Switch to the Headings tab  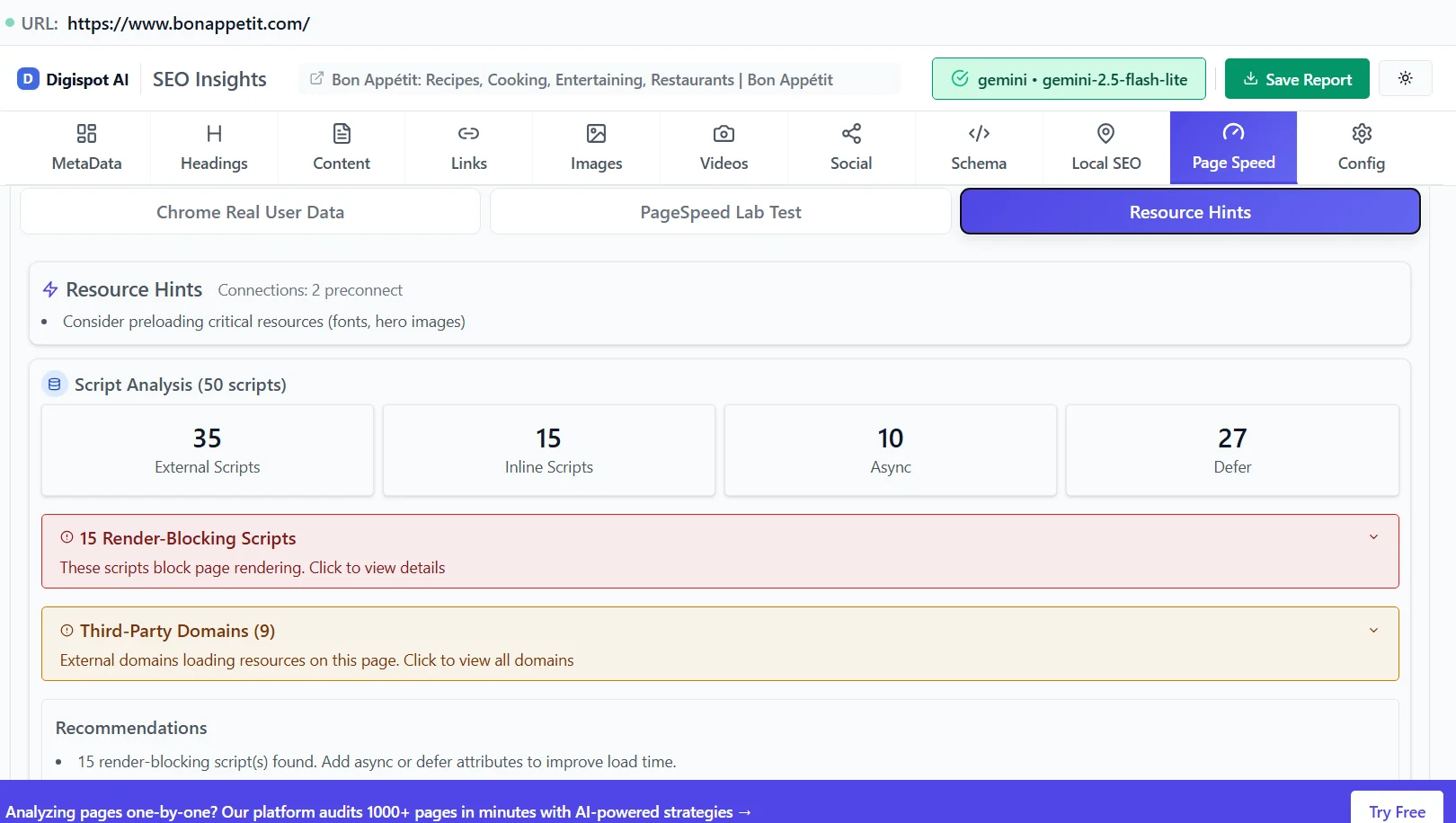pyautogui.click(x=214, y=148)
